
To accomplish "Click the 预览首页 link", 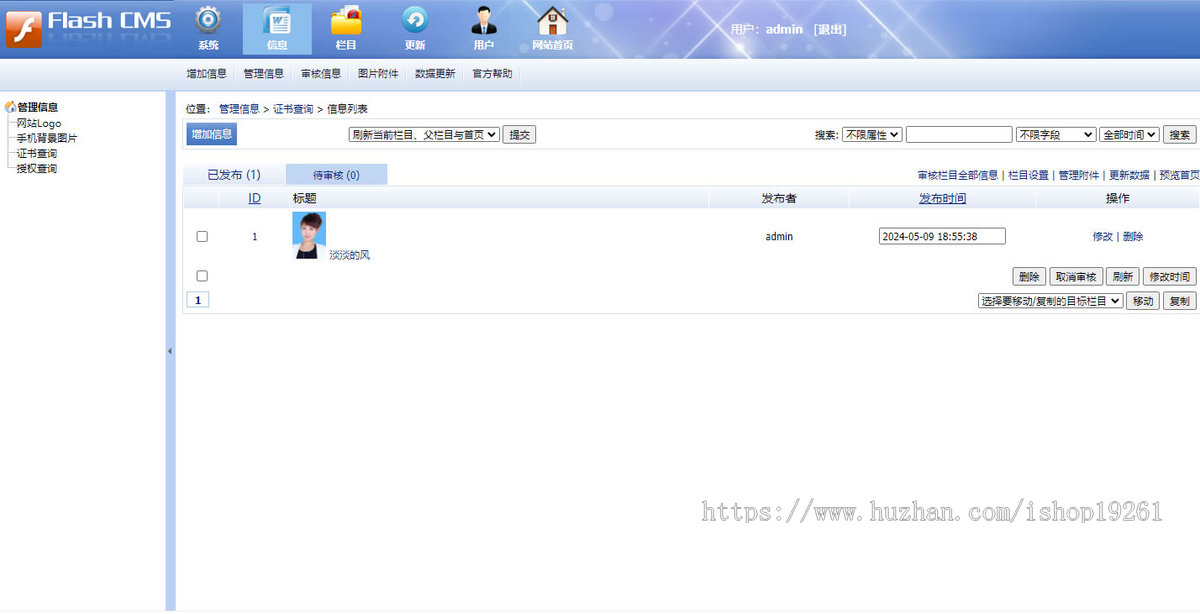I will click(1179, 175).
